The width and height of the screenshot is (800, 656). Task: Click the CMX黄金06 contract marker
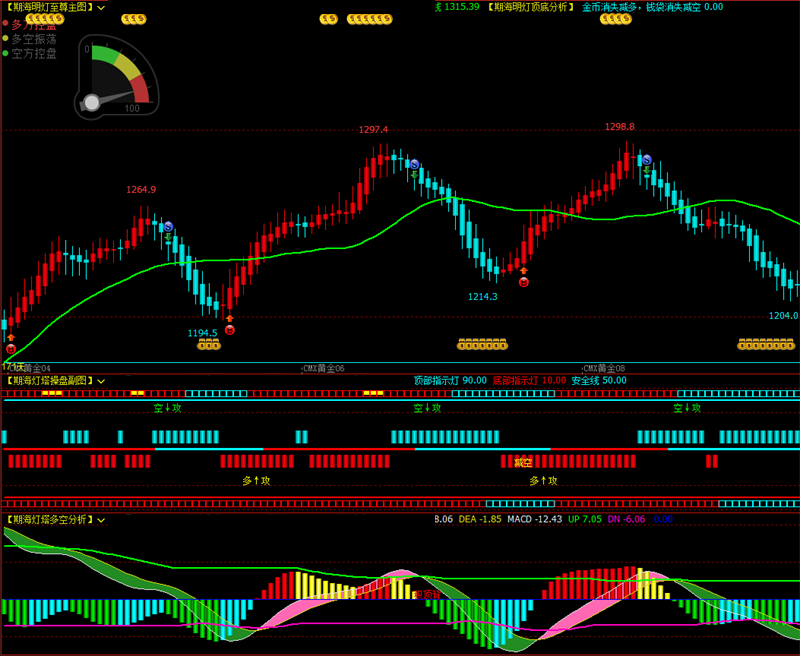click(x=323, y=368)
